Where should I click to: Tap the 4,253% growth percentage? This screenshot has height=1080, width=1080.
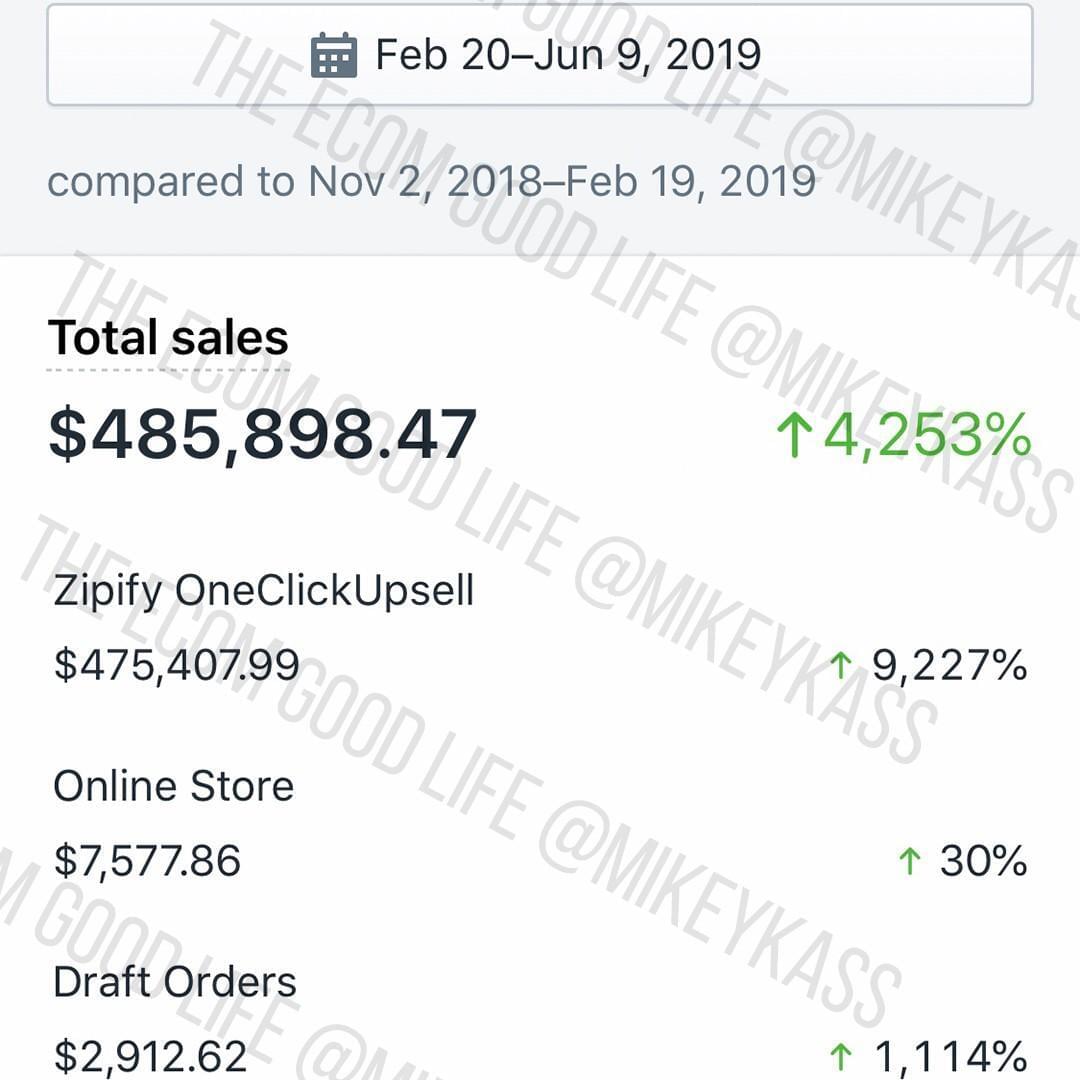pos(927,435)
